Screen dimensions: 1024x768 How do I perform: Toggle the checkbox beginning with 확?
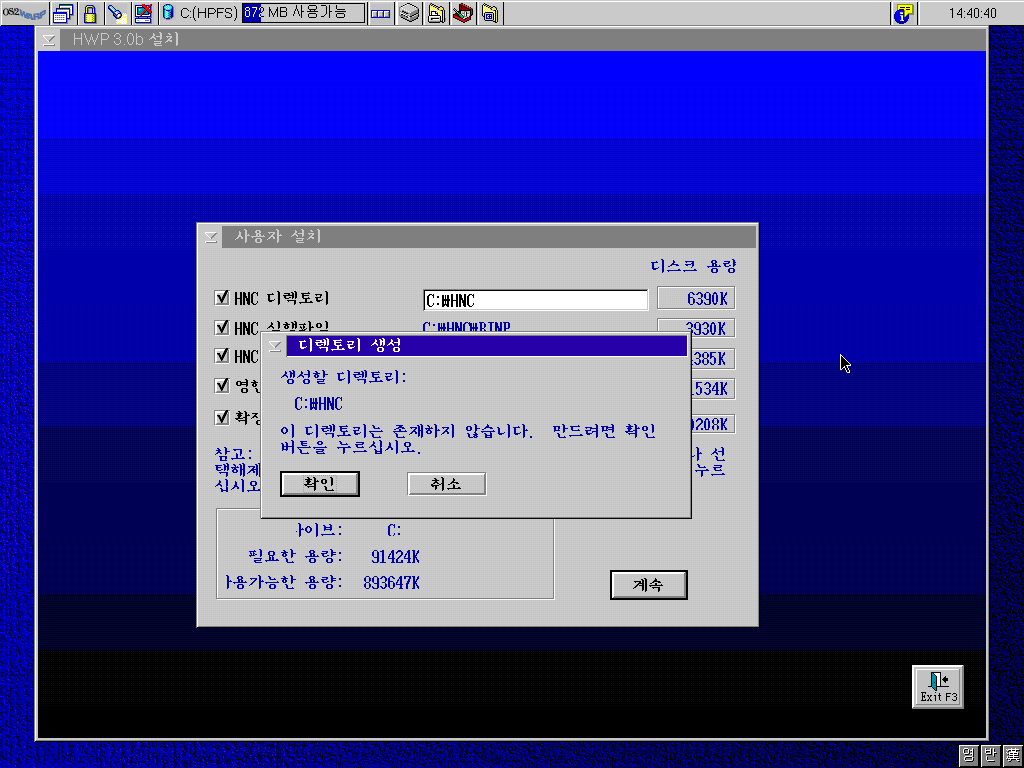(221, 417)
